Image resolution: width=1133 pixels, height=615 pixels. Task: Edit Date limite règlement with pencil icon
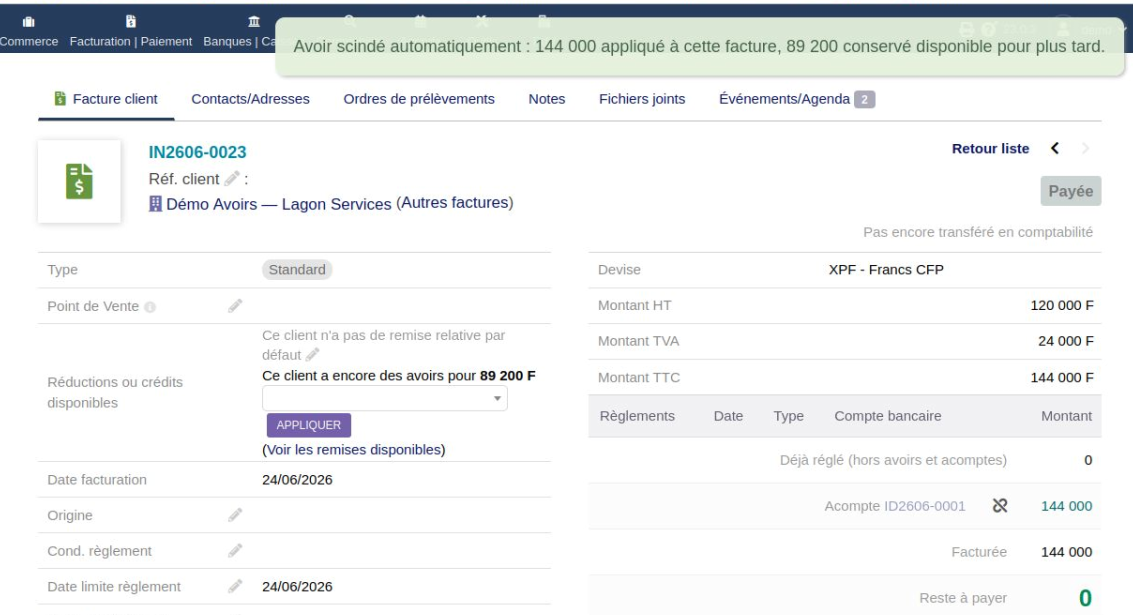(x=235, y=586)
